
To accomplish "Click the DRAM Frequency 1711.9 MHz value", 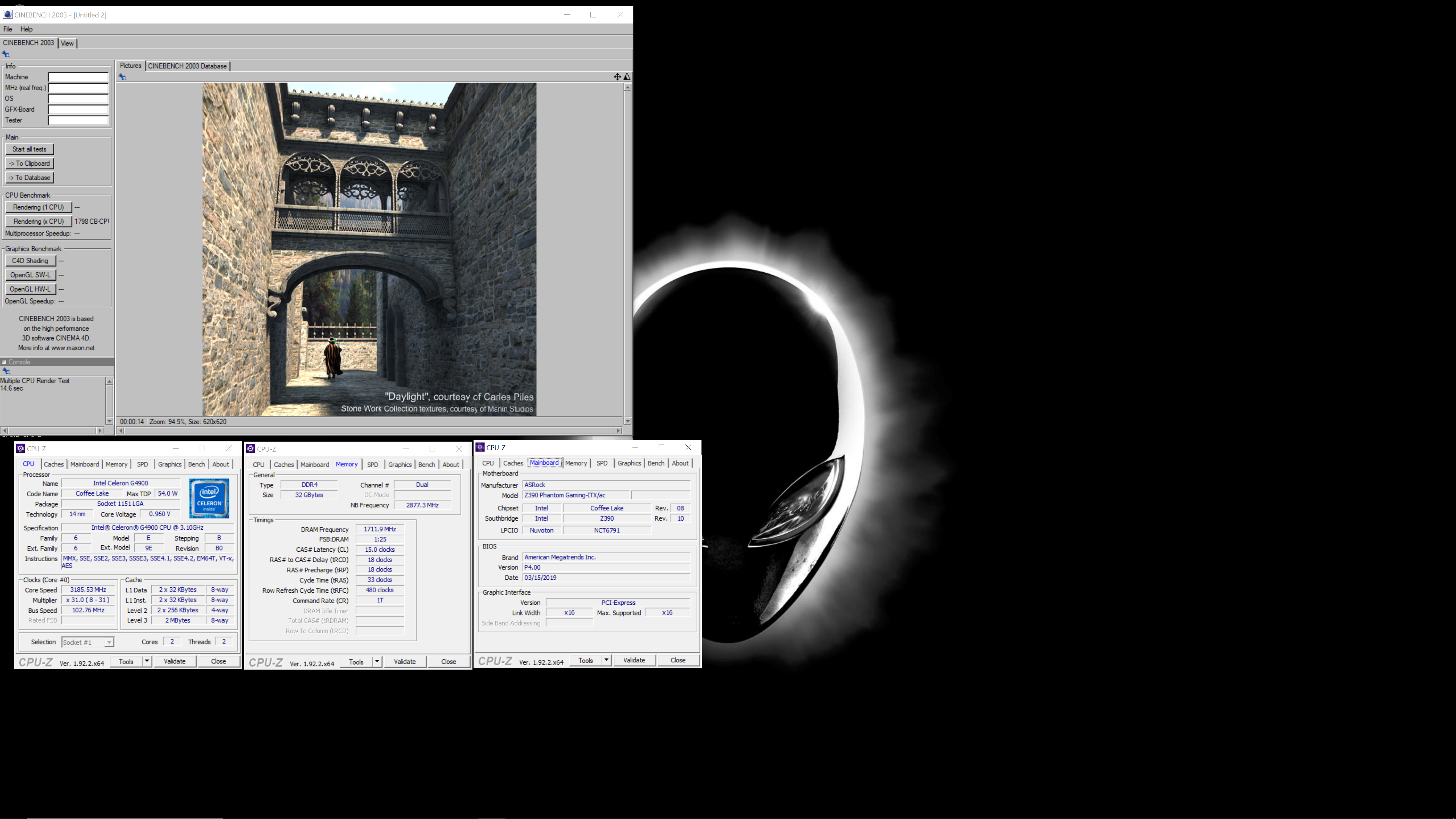I will coord(380,530).
